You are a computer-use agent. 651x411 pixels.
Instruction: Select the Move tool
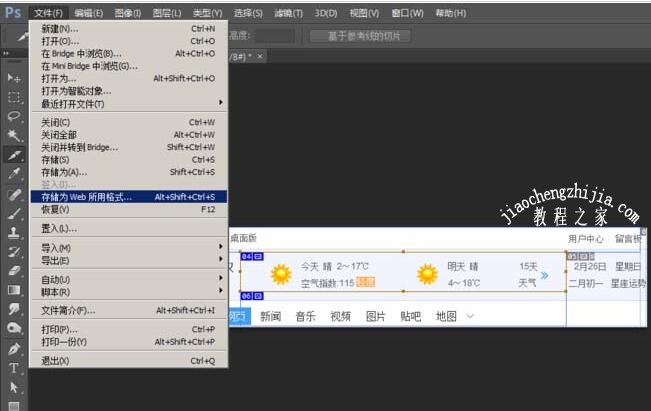click(x=14, y=78)
